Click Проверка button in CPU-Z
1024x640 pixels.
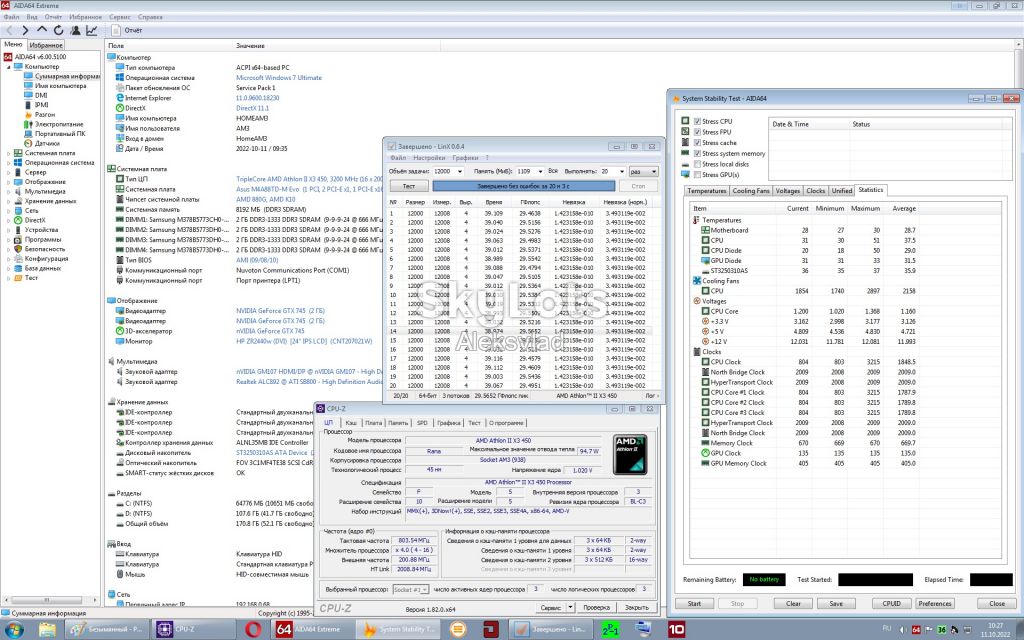click(x=596, y=607)
